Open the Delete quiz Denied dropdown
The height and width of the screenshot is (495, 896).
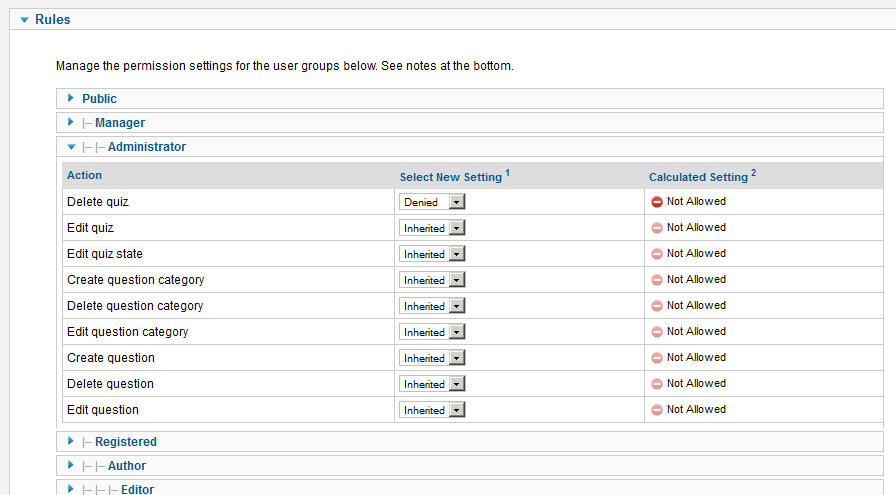tap(432, 202)
